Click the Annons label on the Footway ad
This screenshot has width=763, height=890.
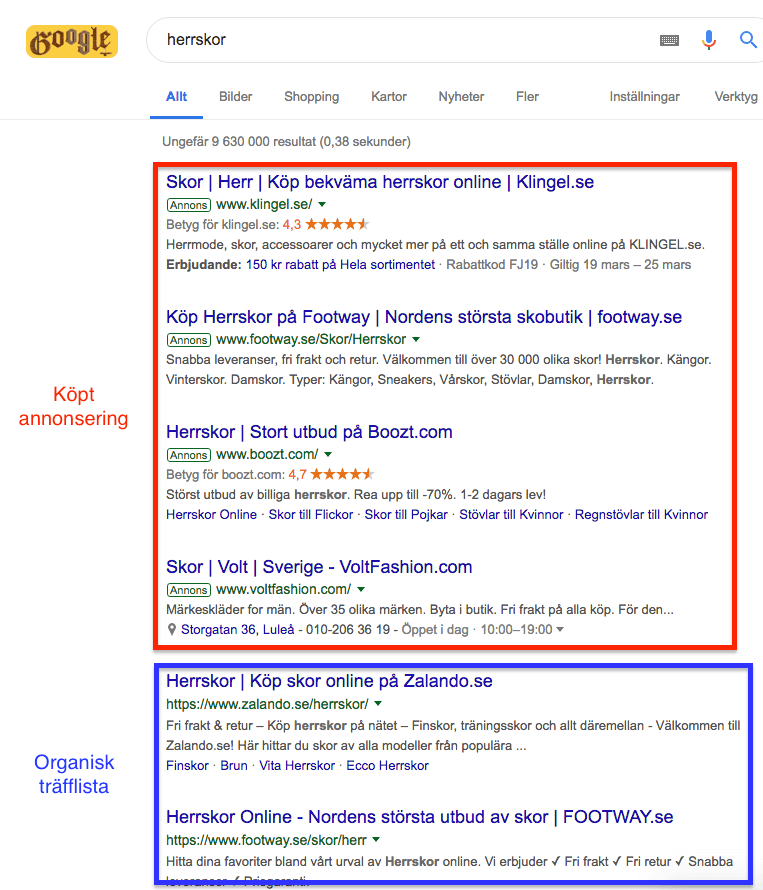[189, 340]
